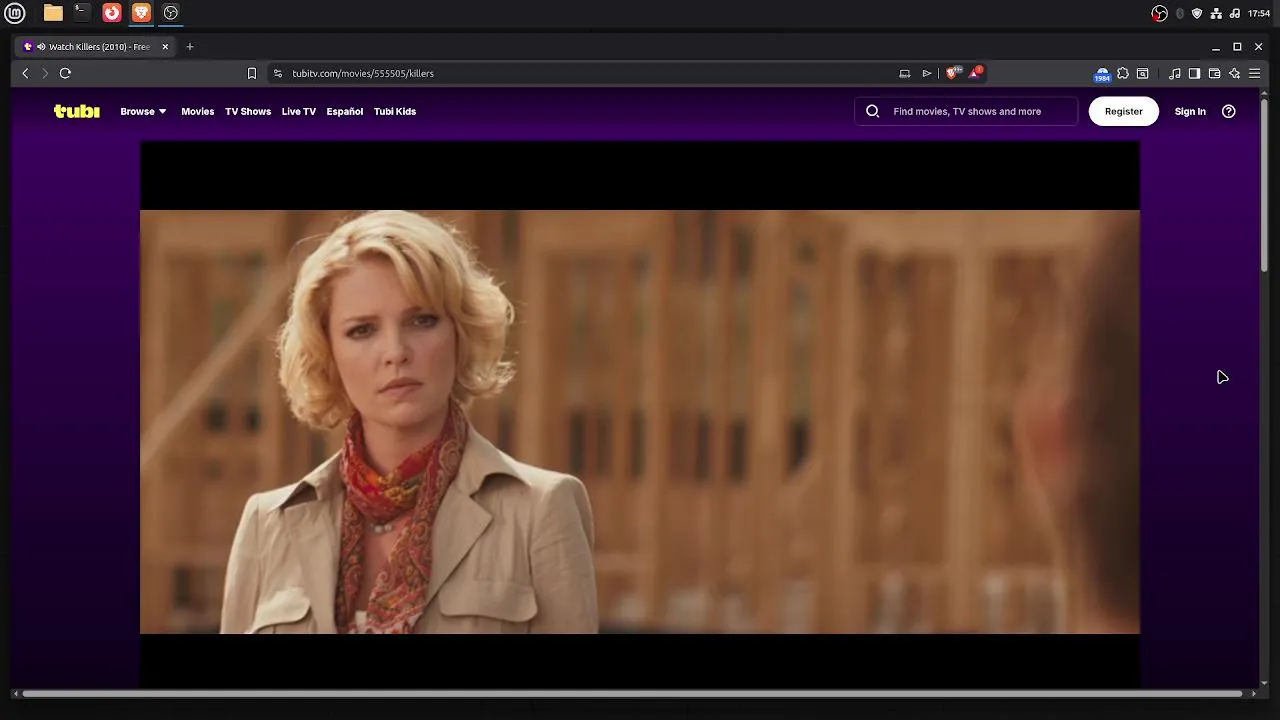Click the horizontal page scrollbar

click(x=632, y=694)
